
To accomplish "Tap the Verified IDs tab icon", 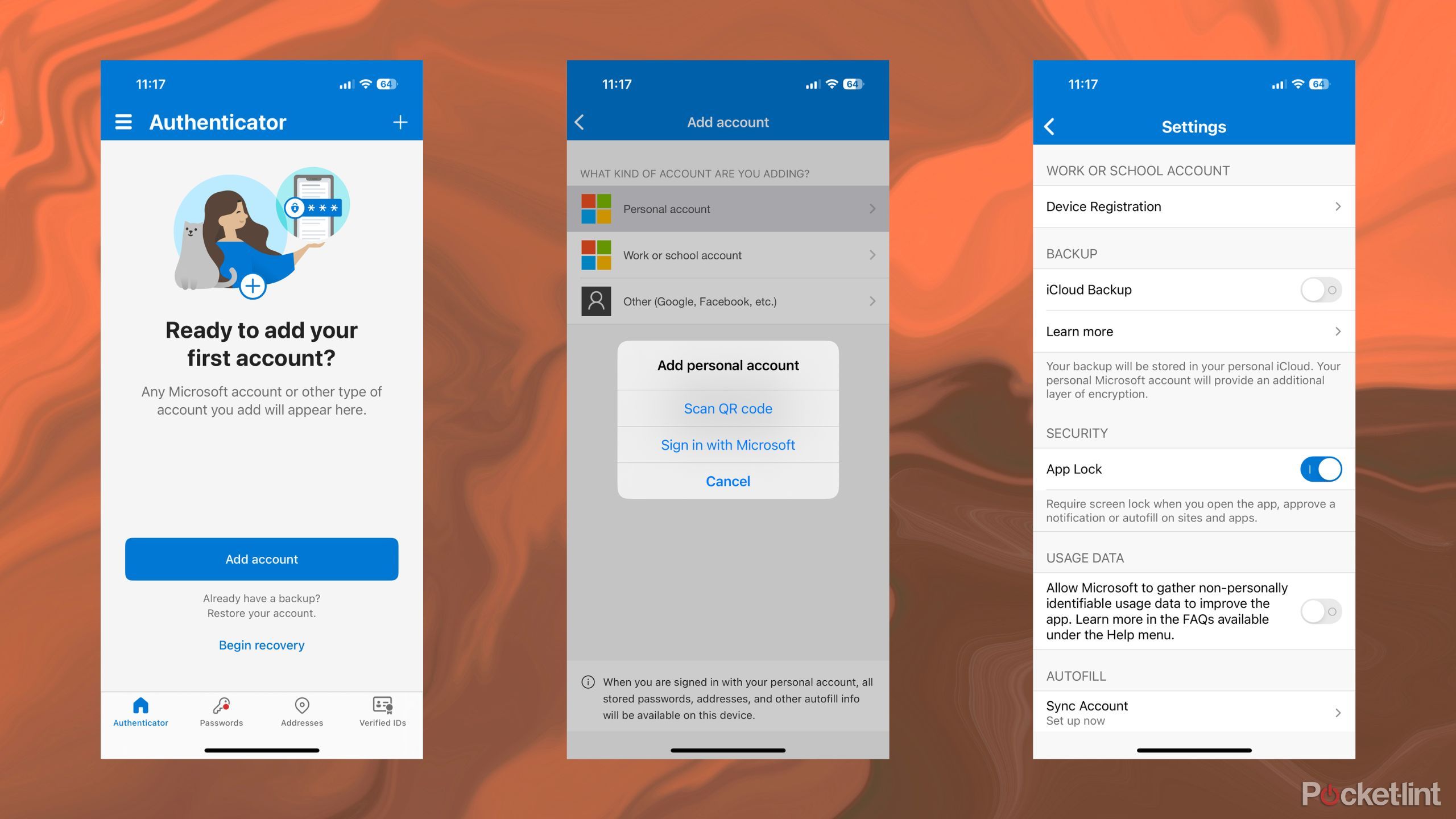I will 382,708.
